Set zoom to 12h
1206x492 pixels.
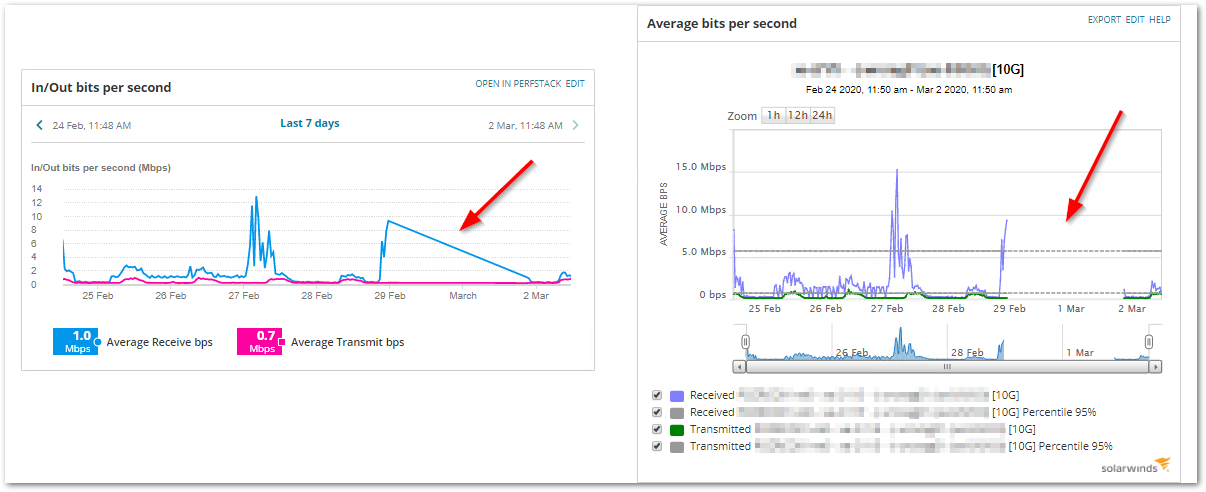[797, 116]
